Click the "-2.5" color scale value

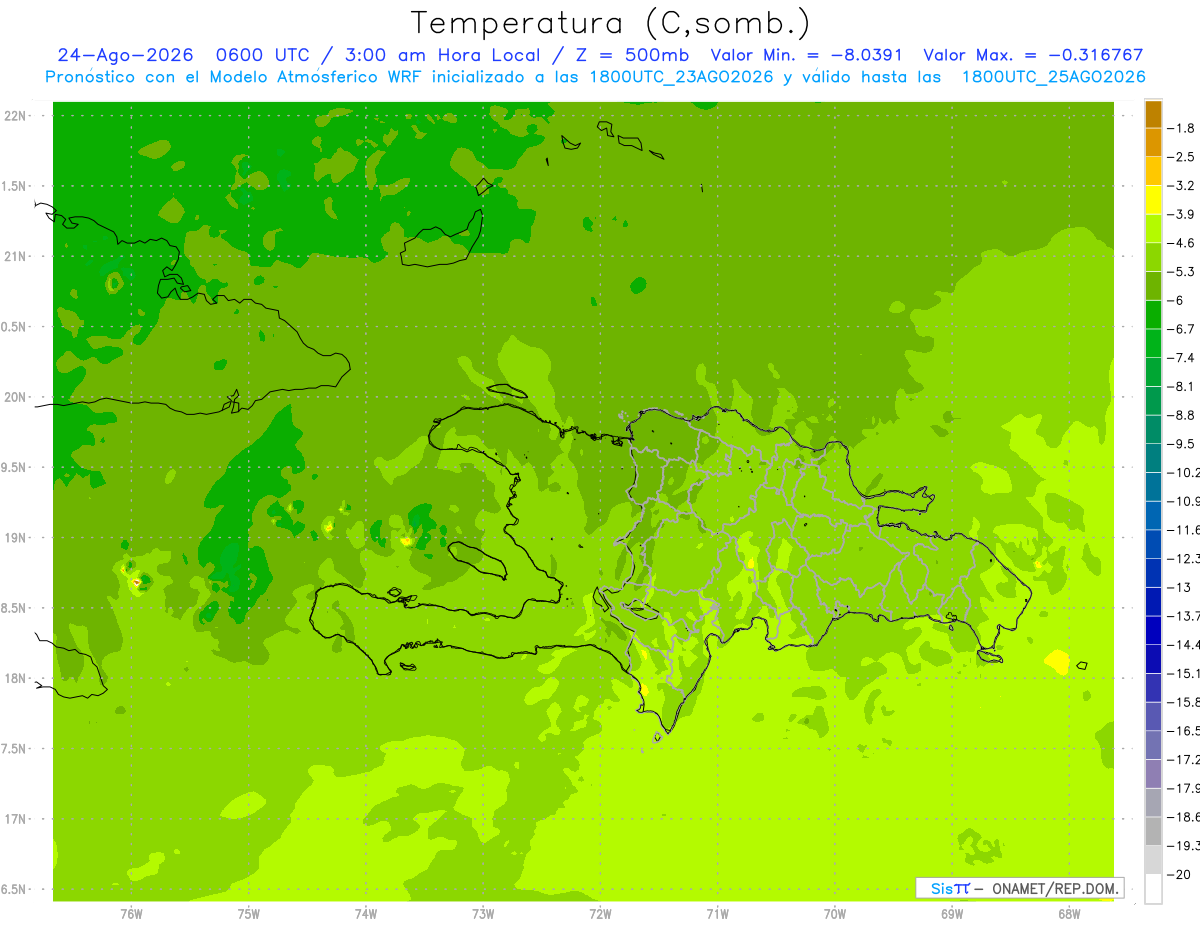pos(1181,157)
